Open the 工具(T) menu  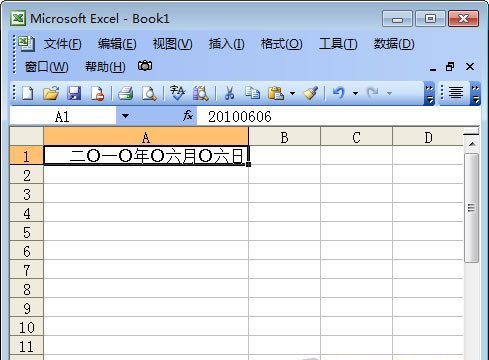pyautogui.click(x=338, y=44)
